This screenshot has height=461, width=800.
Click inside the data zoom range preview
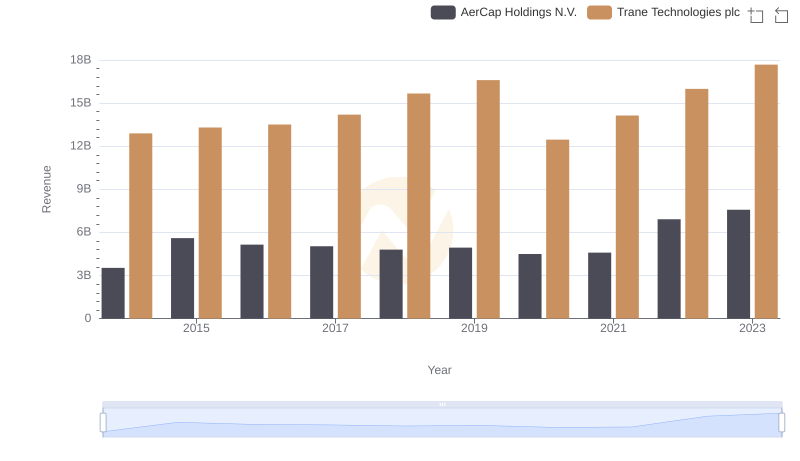coord(442,423)
